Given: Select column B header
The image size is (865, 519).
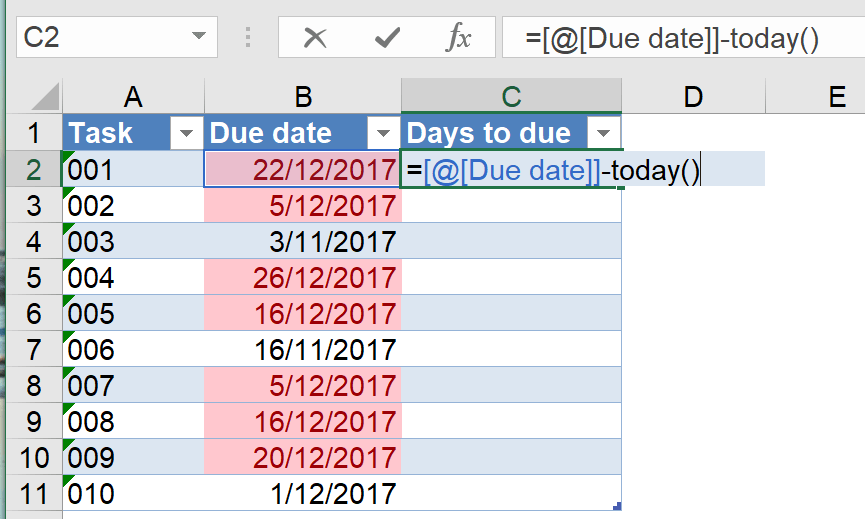Looking at the screenshot, I should click(303, 96).
